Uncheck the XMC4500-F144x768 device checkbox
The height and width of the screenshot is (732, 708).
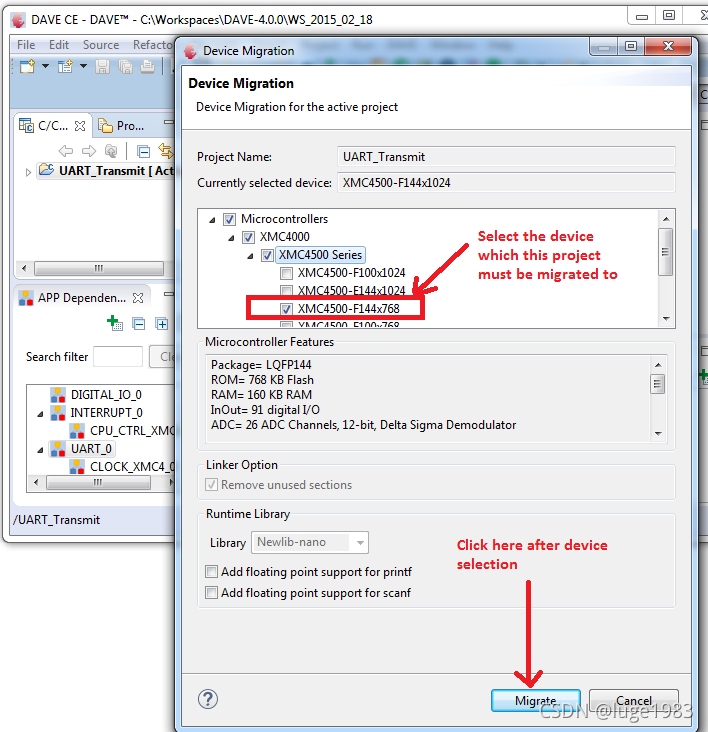coord(286,309)
